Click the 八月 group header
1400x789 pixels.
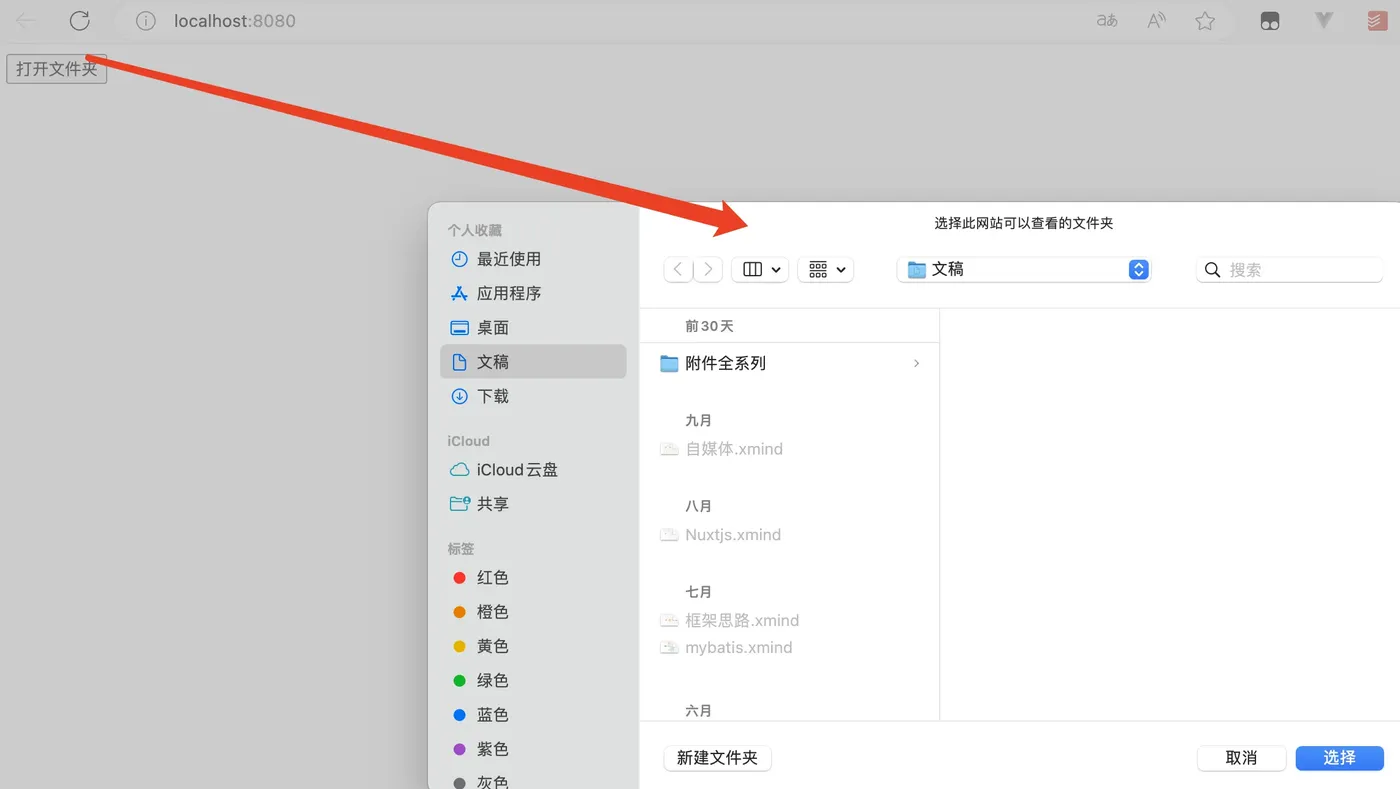[698, 506]
